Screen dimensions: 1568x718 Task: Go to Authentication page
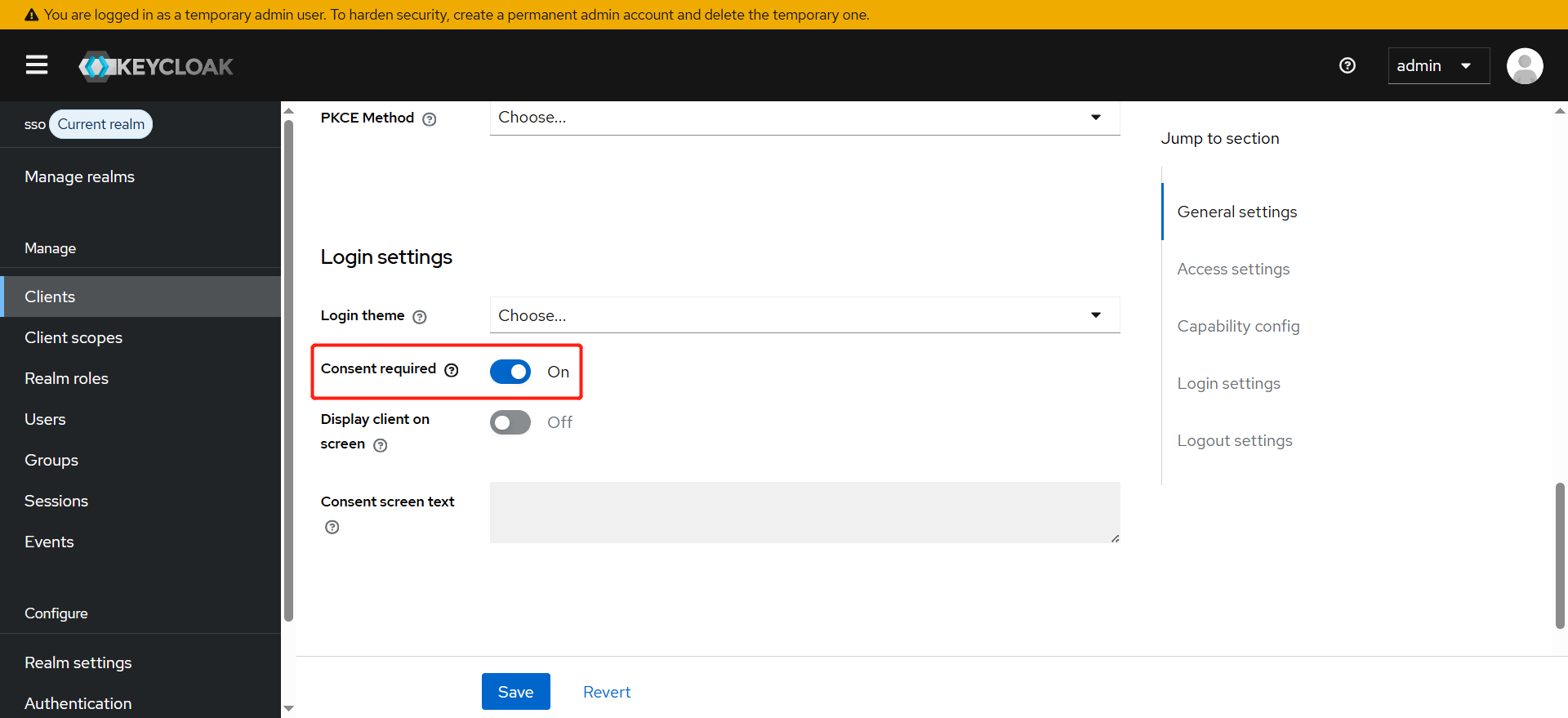[140, 702]
